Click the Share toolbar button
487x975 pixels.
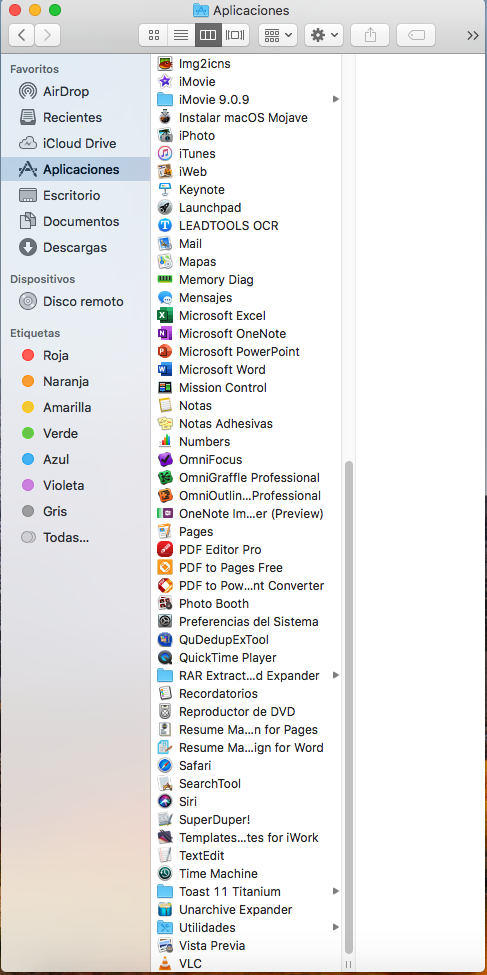pyautogui.click(x=370, y=35)
